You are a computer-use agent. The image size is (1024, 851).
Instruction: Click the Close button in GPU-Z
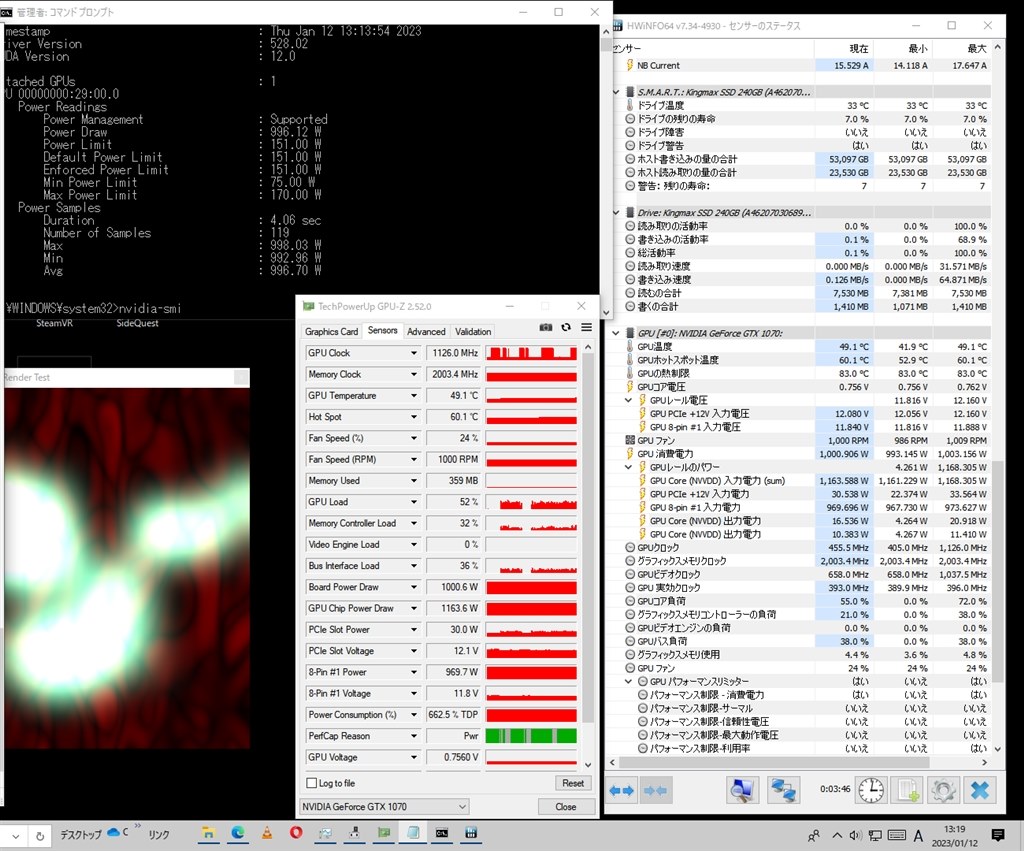pyautogui.click(x=566, y=807)
